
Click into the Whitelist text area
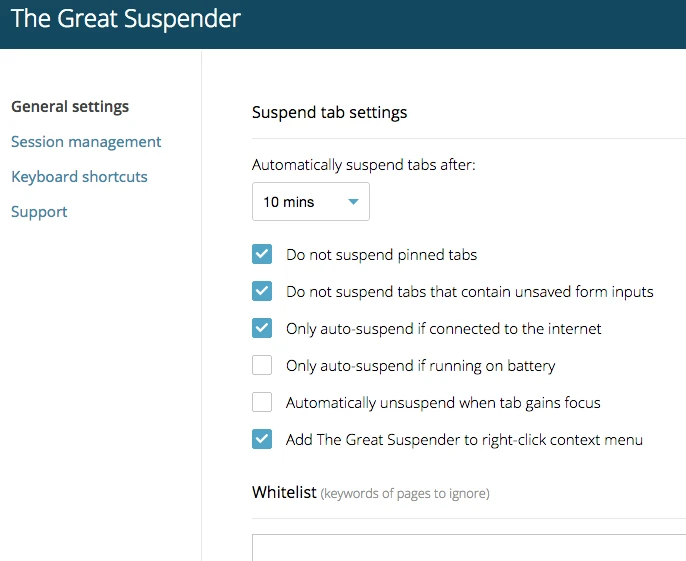[468, 548]
